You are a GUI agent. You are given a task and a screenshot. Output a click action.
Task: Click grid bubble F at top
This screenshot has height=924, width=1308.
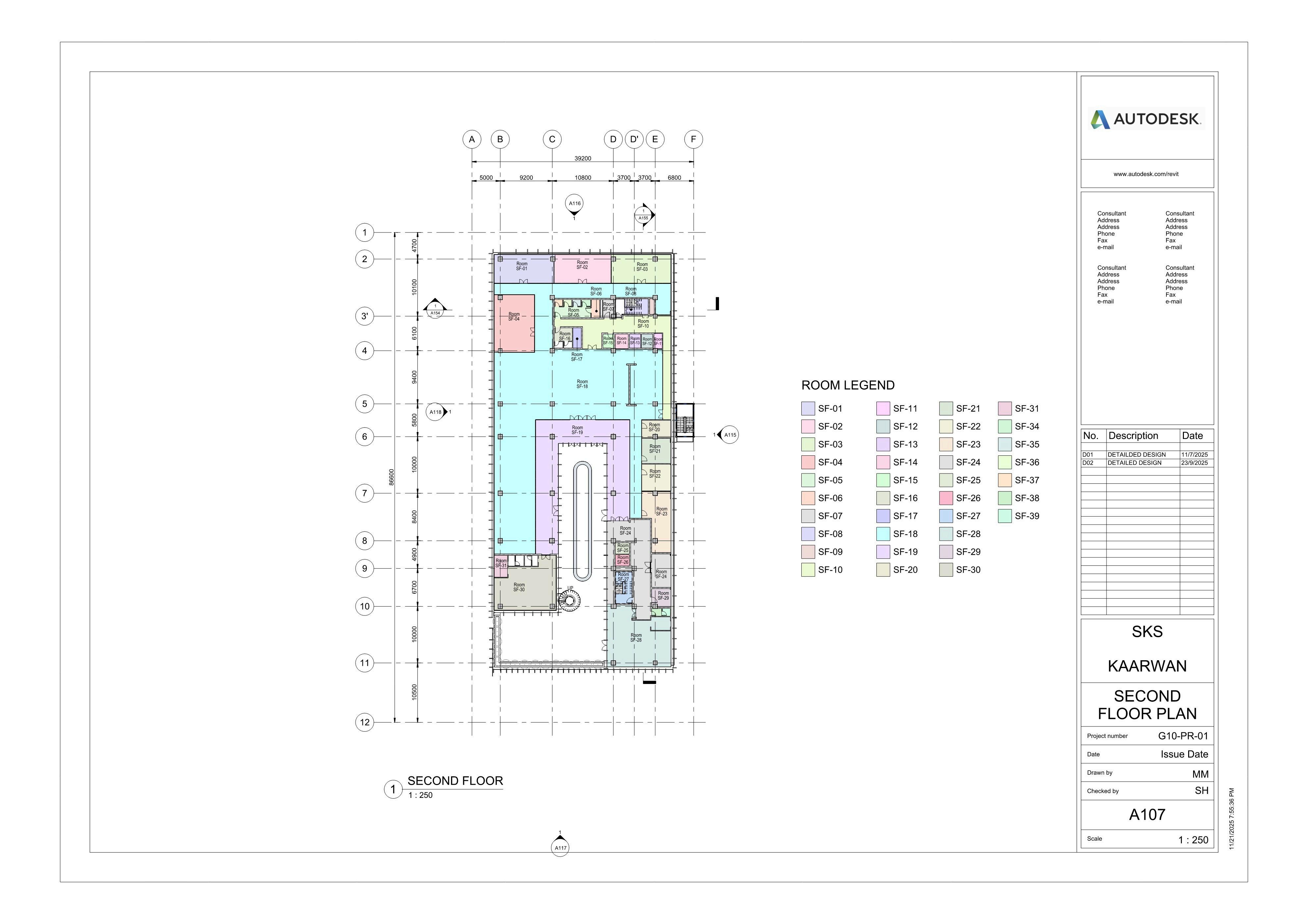click(x=693, y=140)
